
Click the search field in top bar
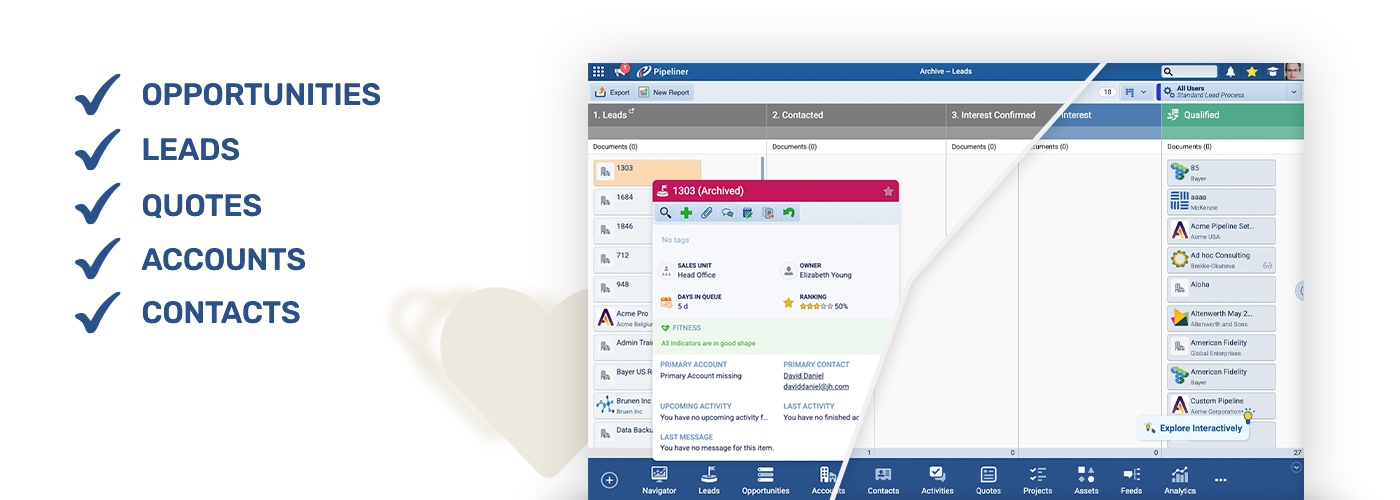1189,72
